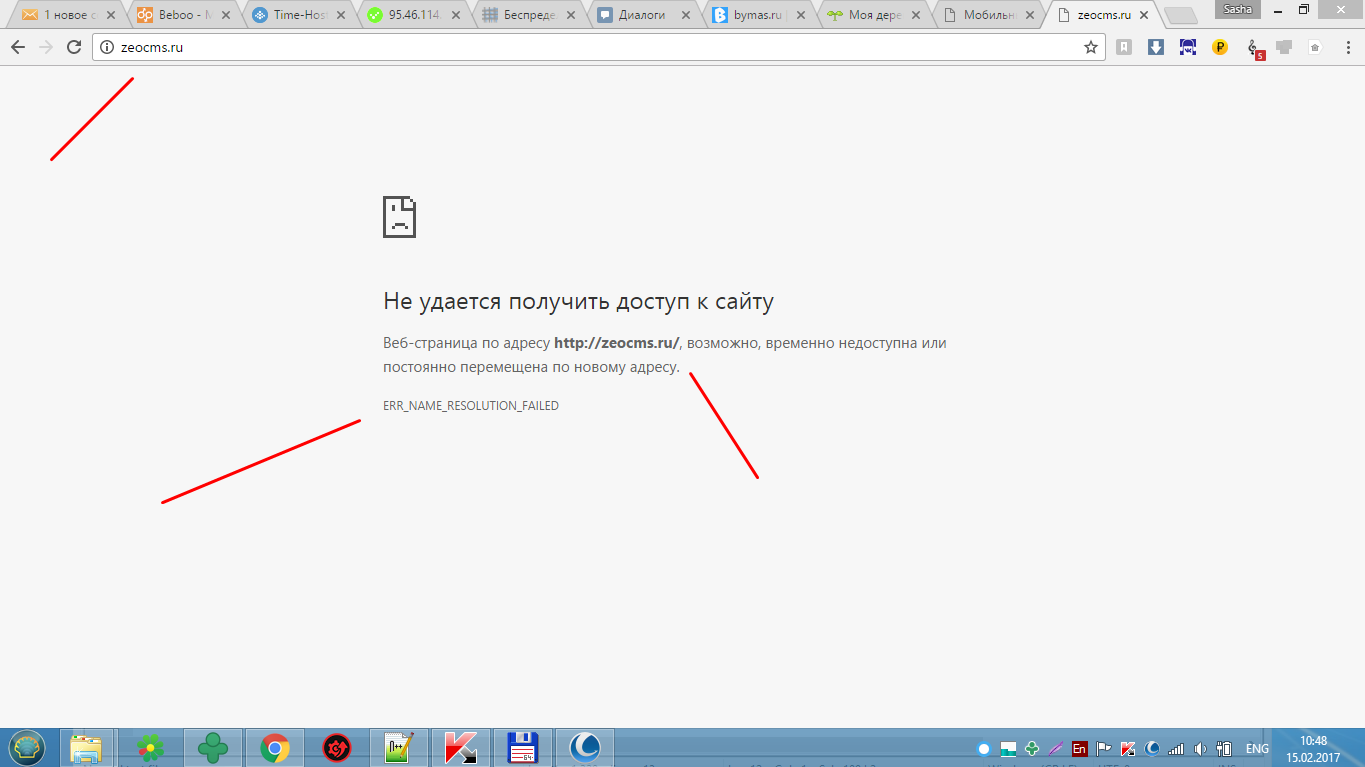Open a new tab
The width and height of the screenshot is (1365, 767).
pyautogui.click(x=1181, y=15)
